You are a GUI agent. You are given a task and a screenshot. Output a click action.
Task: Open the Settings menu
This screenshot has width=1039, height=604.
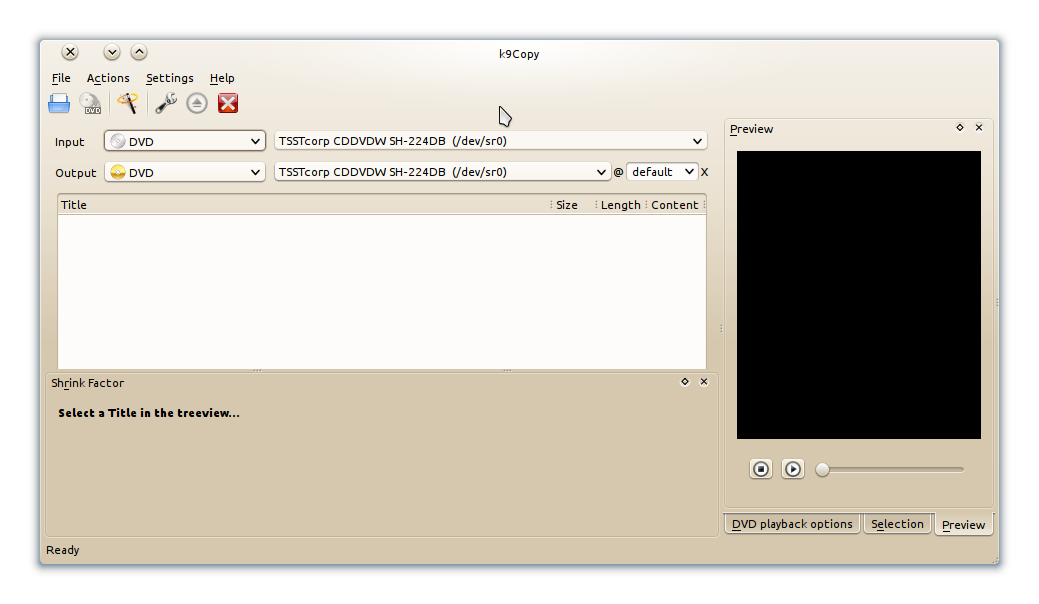[x=170, y=78]
